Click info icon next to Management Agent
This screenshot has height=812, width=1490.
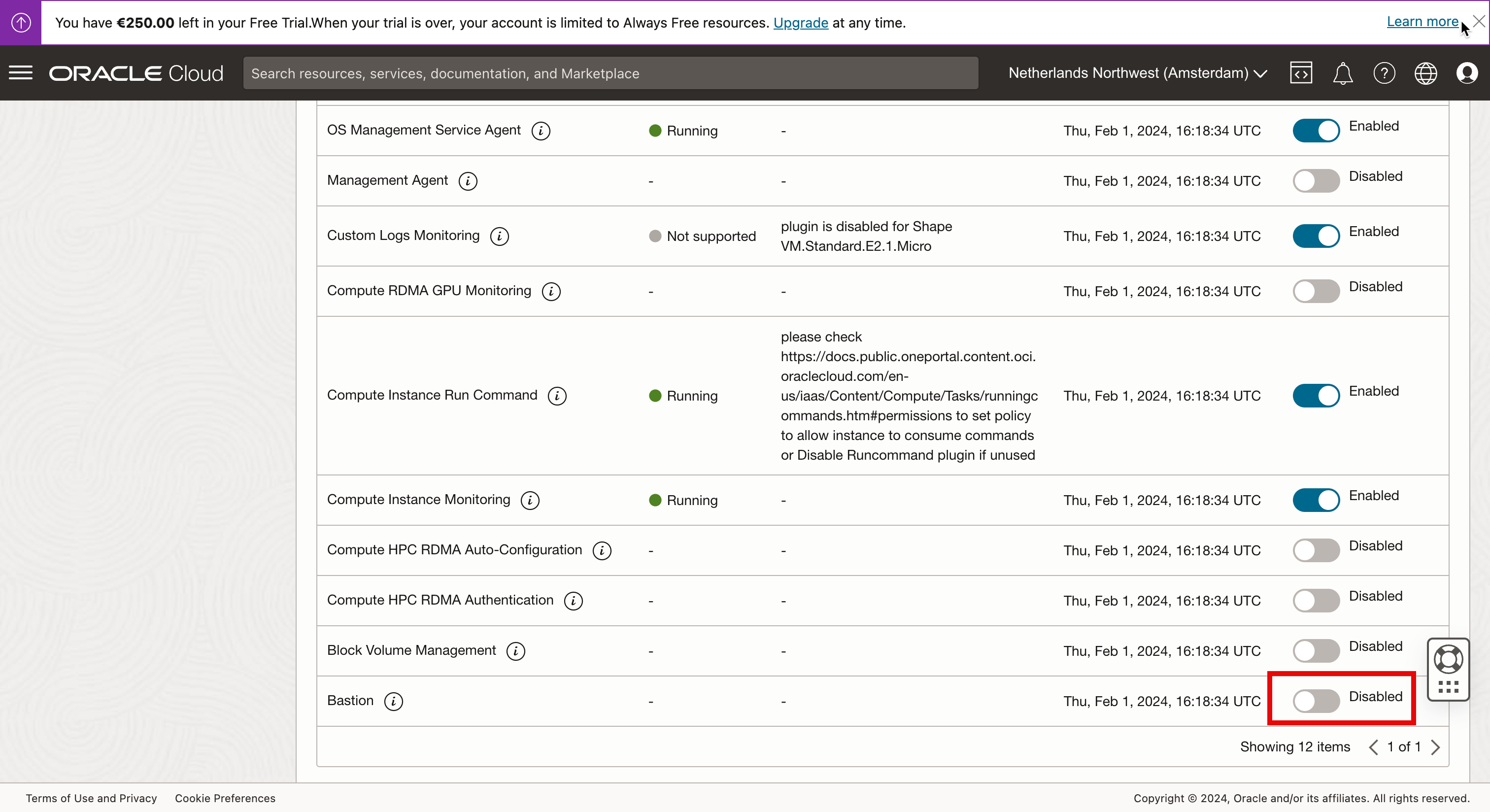point(468,182)
